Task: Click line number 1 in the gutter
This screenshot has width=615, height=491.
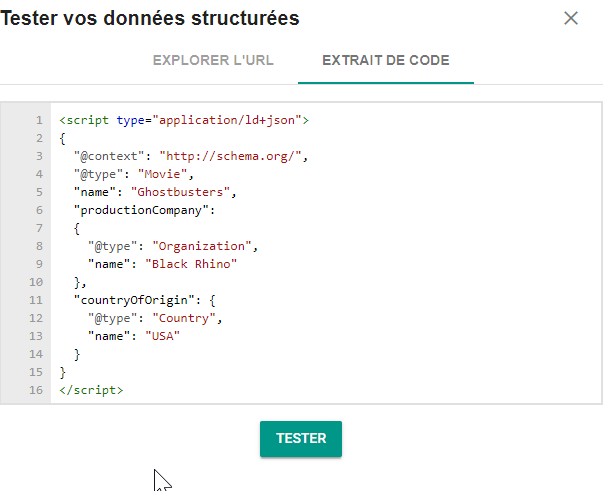Action: (38, 120)
